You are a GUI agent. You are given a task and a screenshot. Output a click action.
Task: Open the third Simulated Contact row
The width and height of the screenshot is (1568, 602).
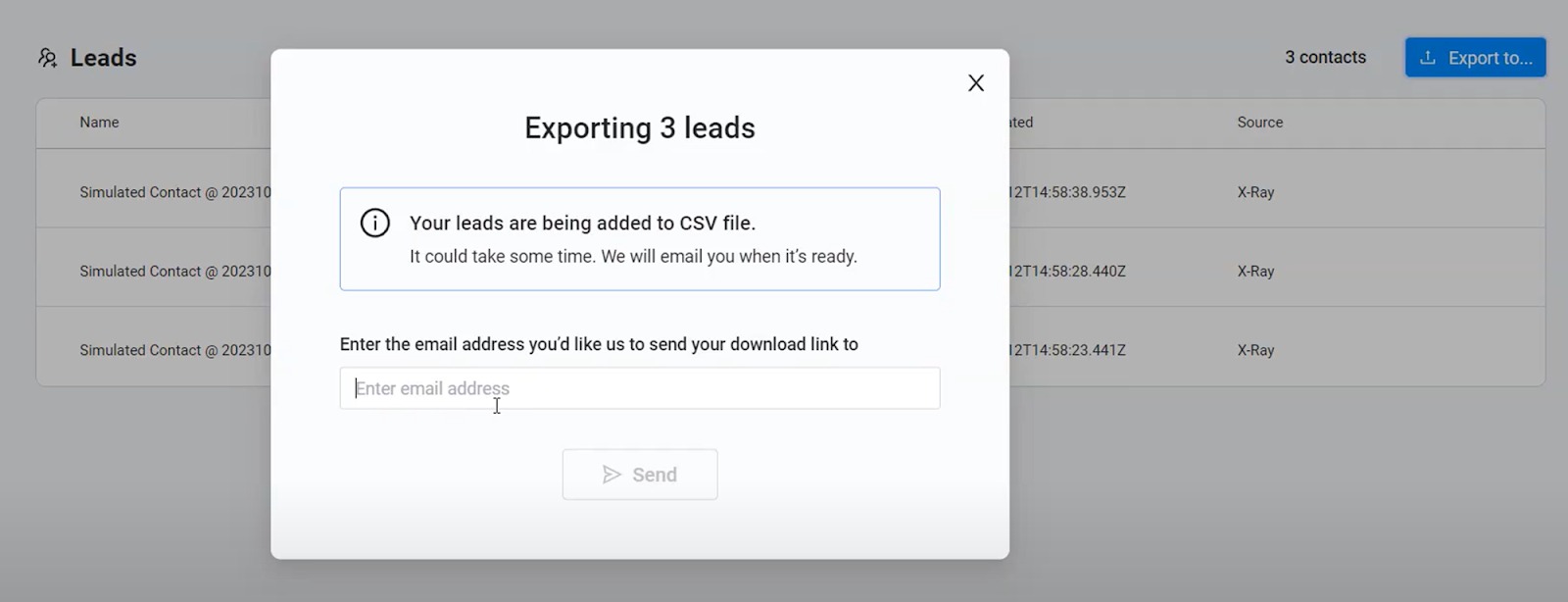pos(174,350)
